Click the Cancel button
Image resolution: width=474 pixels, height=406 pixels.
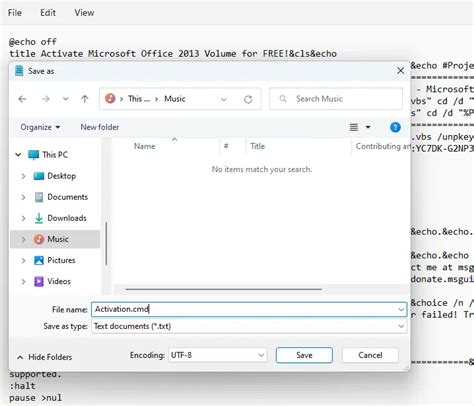point(370,355)
